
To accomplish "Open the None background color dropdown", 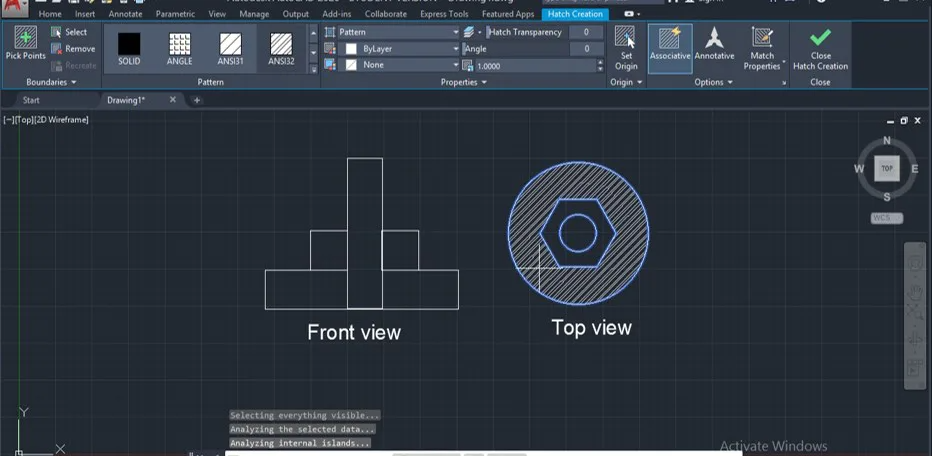I will 456,65.
